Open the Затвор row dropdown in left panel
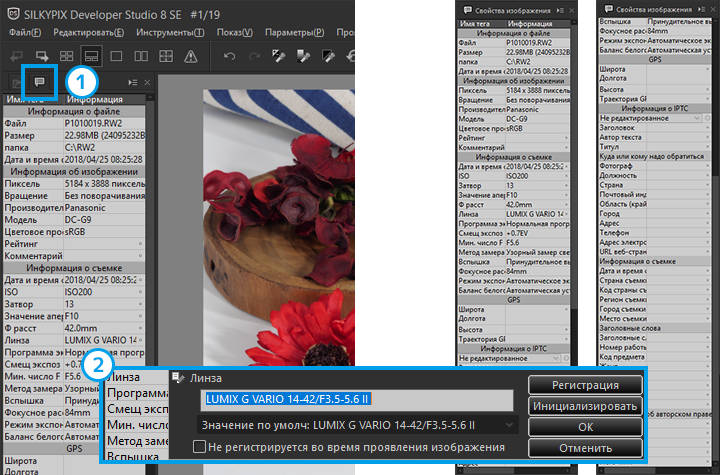The height and width of the screenshot is (475, 720). click(140, 304)
